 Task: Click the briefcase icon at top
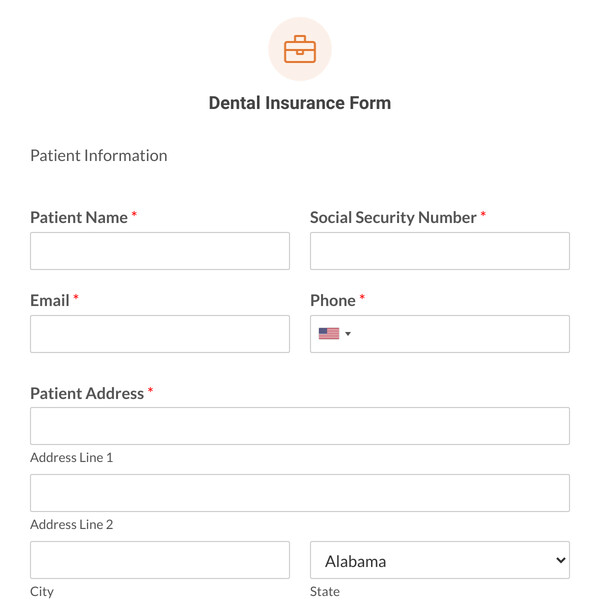[x=300, y=49]
